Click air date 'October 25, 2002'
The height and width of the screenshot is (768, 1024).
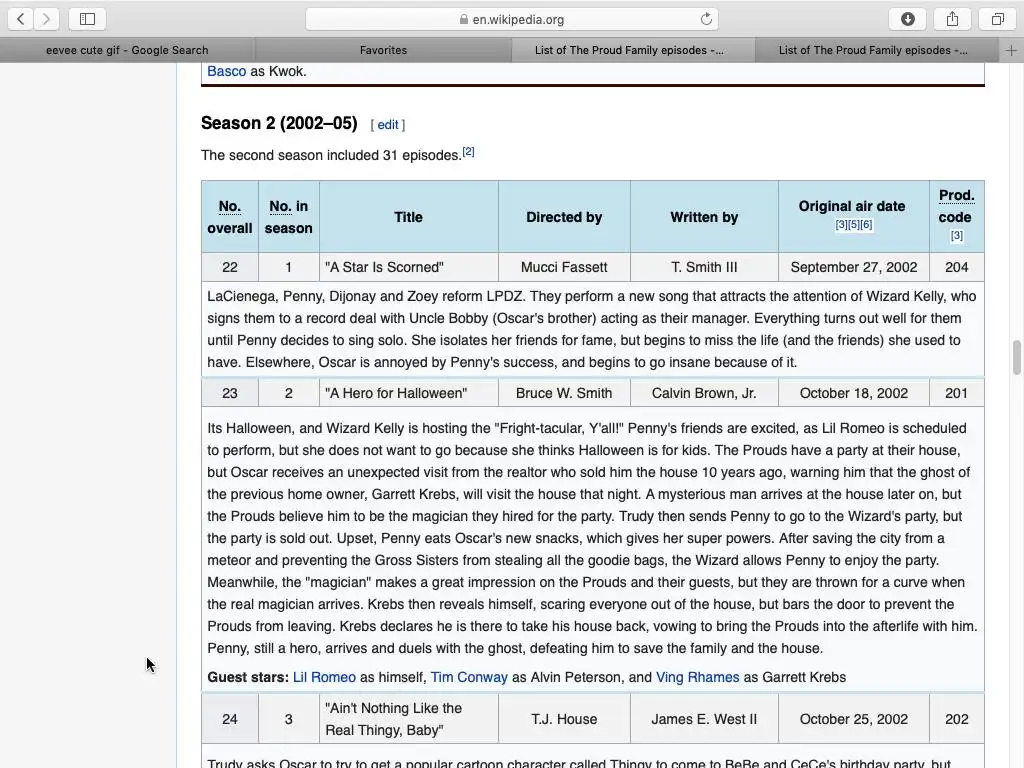tap(854, 719)
